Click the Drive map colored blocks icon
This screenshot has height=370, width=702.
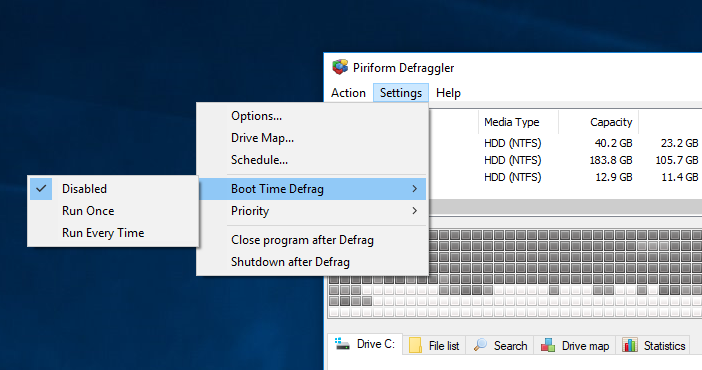548,345
